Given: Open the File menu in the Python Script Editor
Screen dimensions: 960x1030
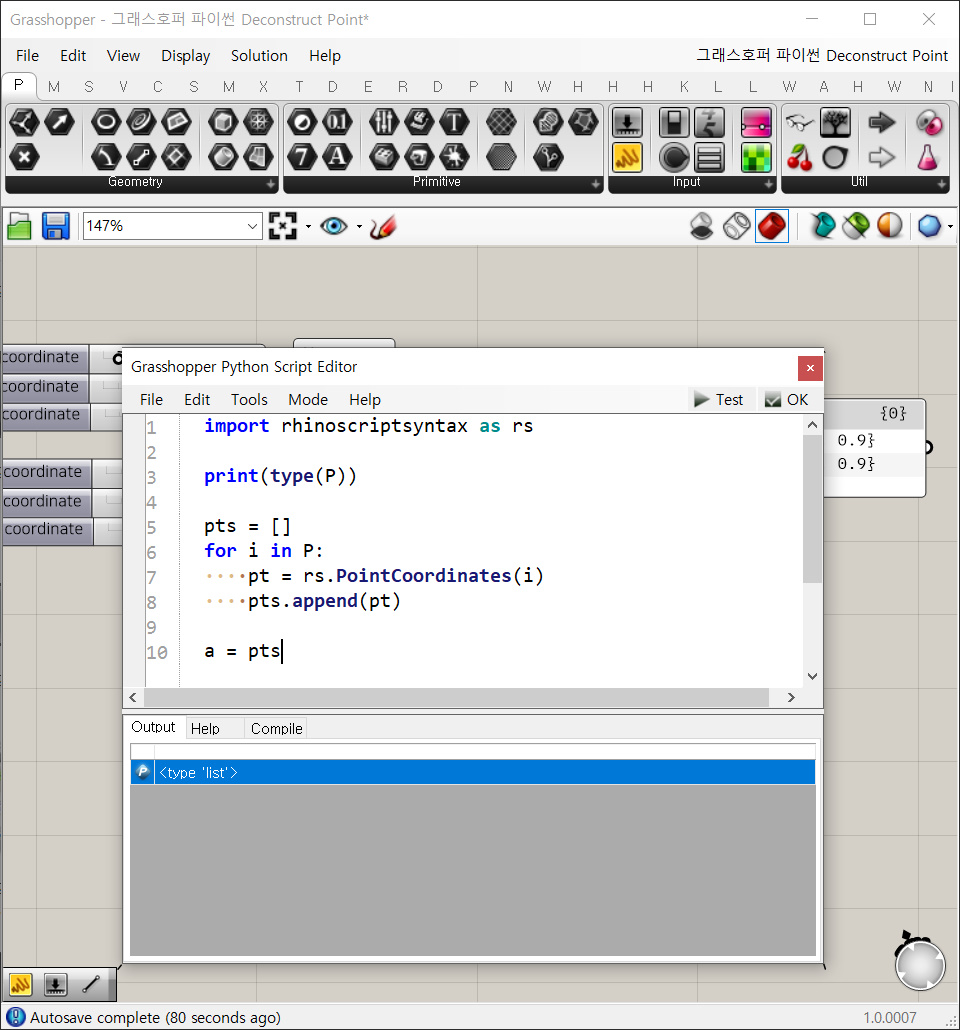Looking at the screenshot, I should click(151, 399).
